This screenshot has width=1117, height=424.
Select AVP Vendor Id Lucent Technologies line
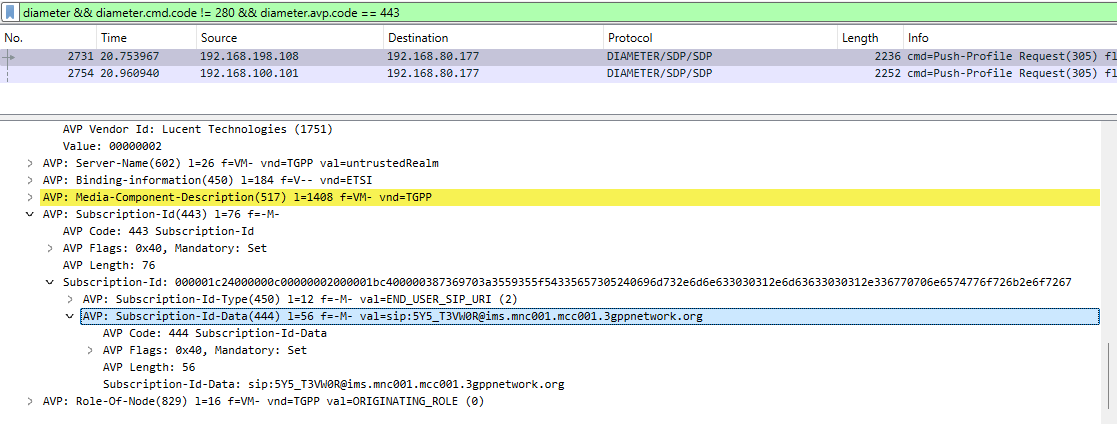pos(197,130)
